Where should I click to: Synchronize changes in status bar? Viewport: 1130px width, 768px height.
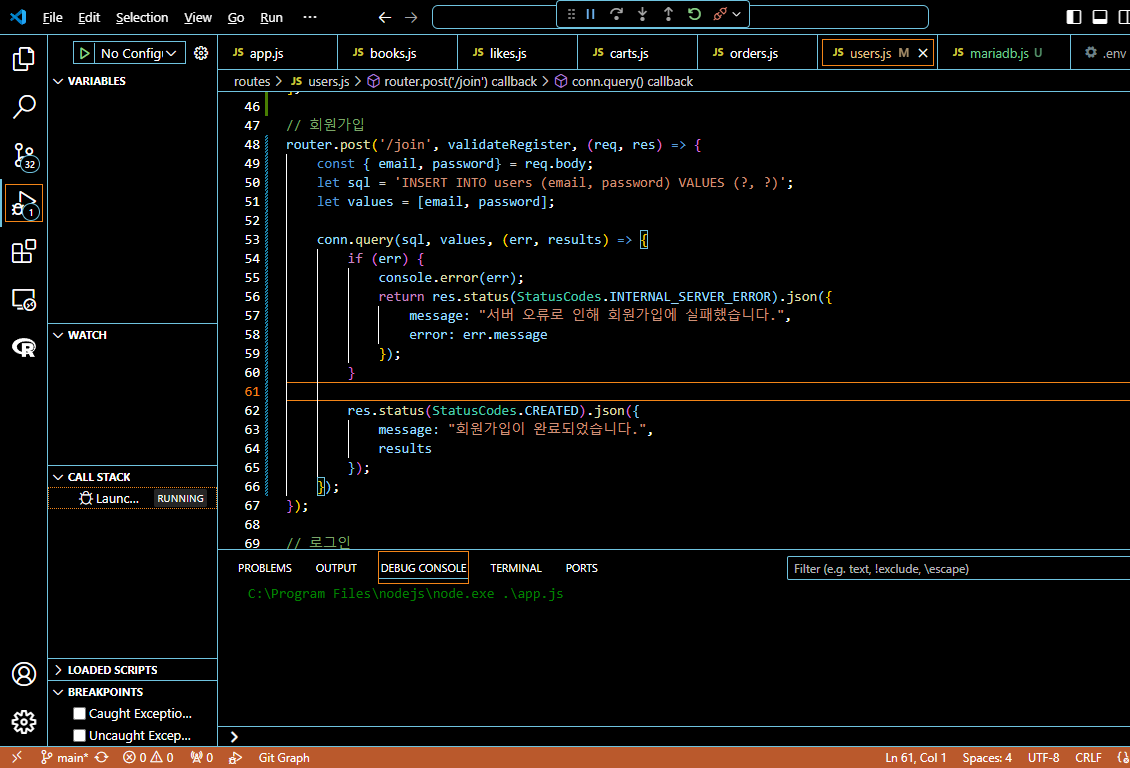(102, 758)
